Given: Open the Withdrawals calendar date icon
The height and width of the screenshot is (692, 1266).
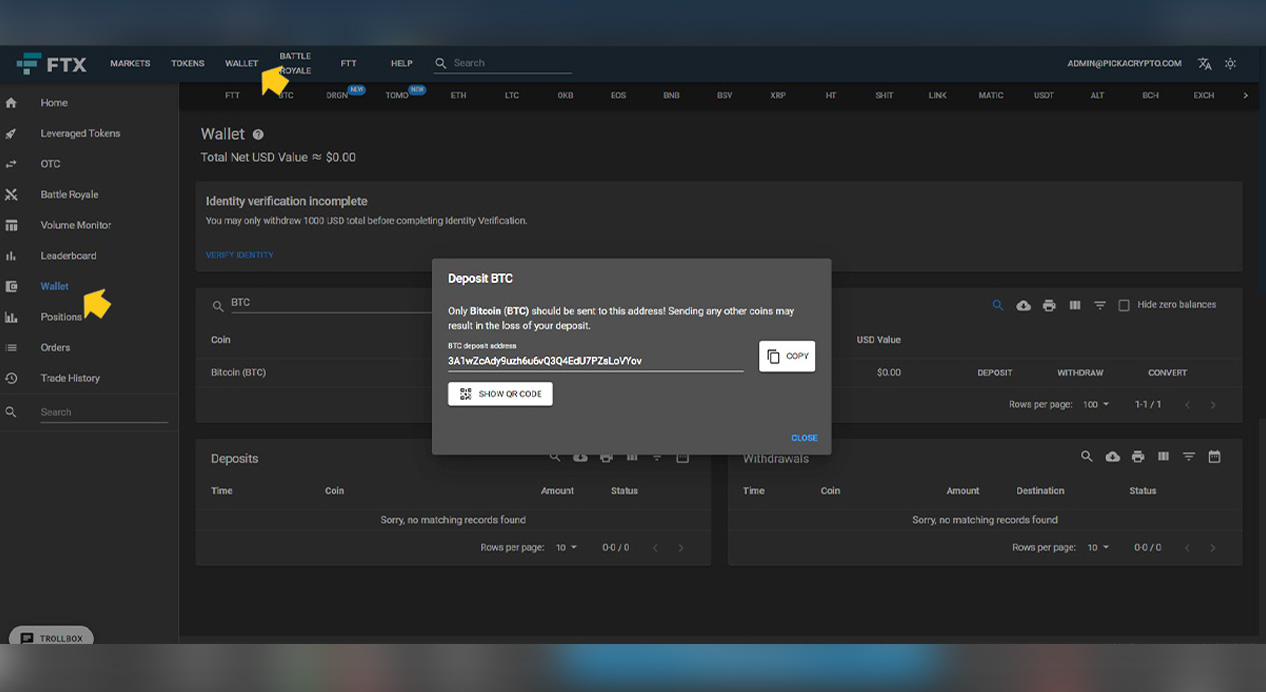Looking at the screenshot, I should [x=1214, y=457].
